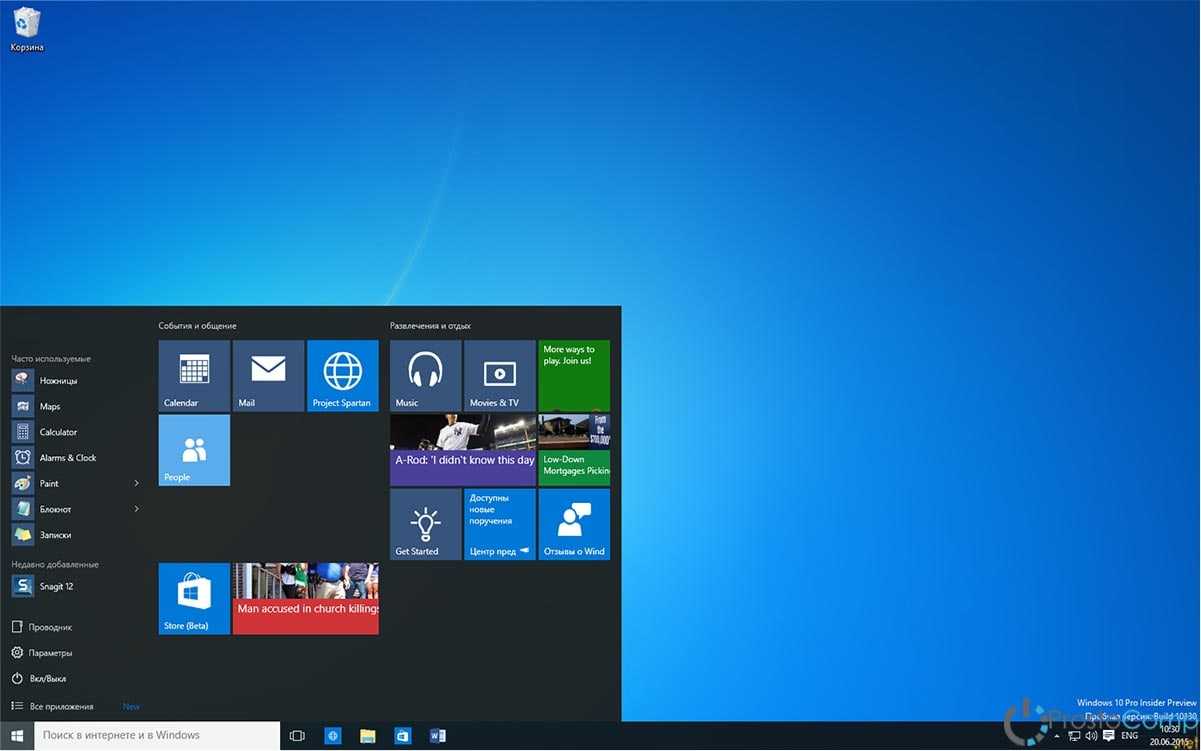
Task: Open Проводник file explorer entry
Action: click(50, 627)
